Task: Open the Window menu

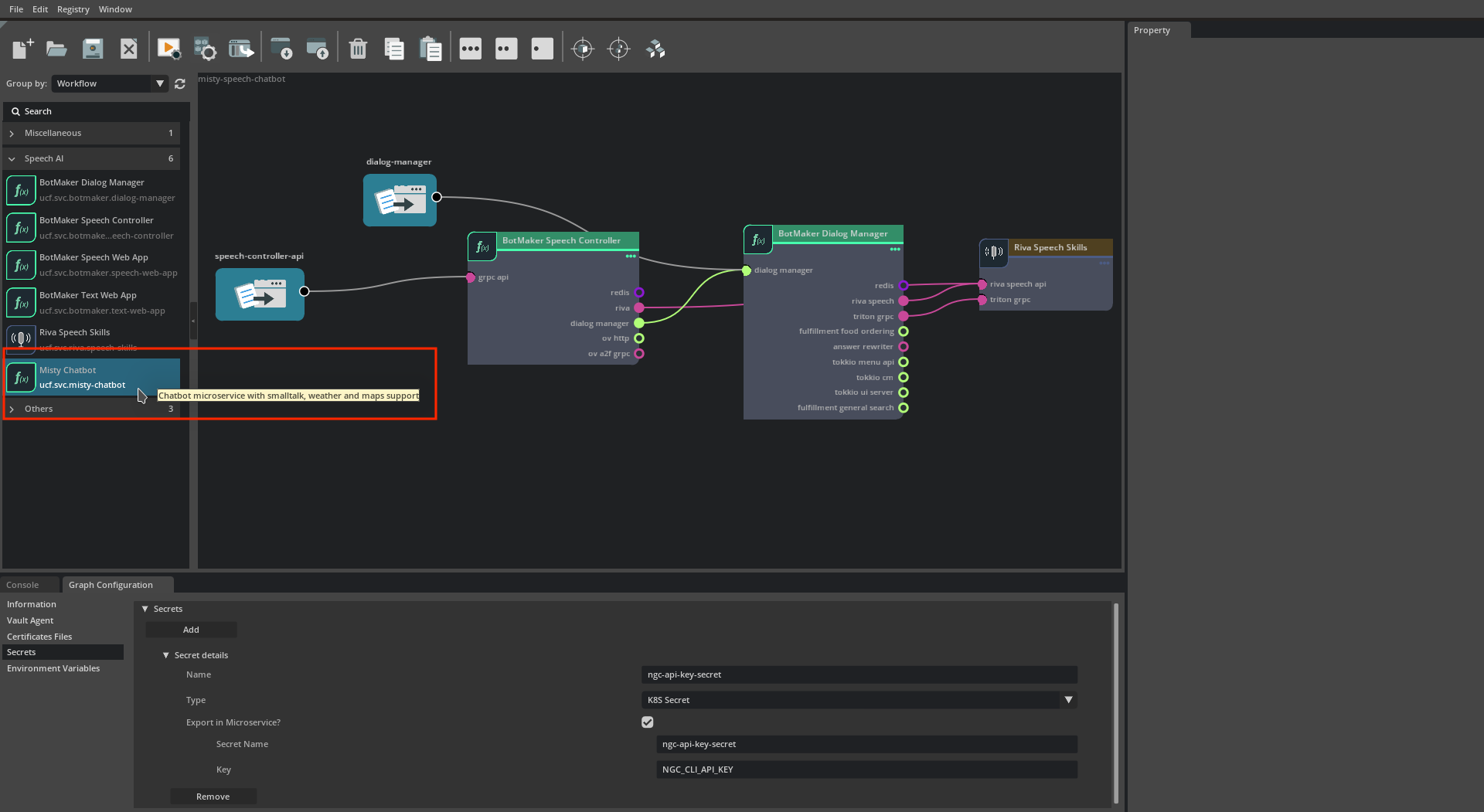Action: [115, 9]
